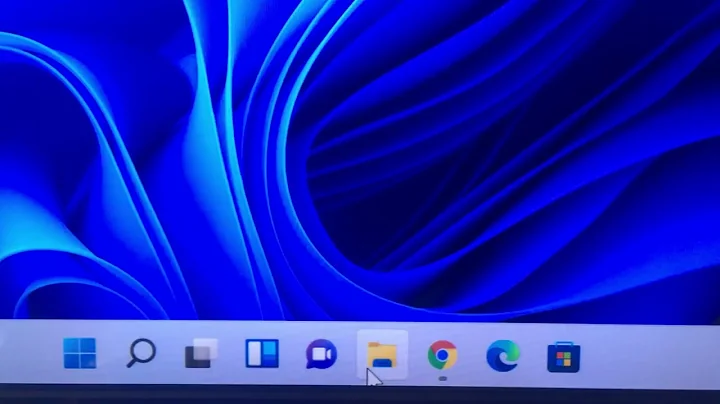Open File Explorer from taskbar
Viewport: 720px width, 404px height.
coord(382,355)
